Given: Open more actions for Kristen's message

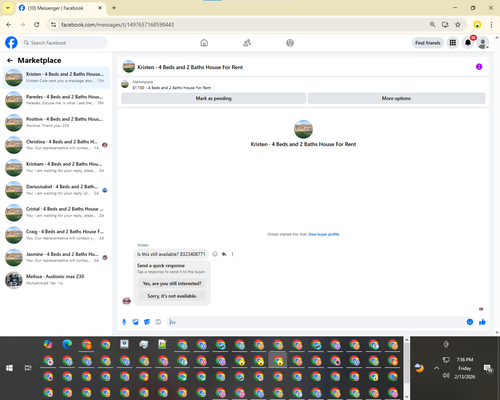Looking at the screenshot, I should (233, 254).
